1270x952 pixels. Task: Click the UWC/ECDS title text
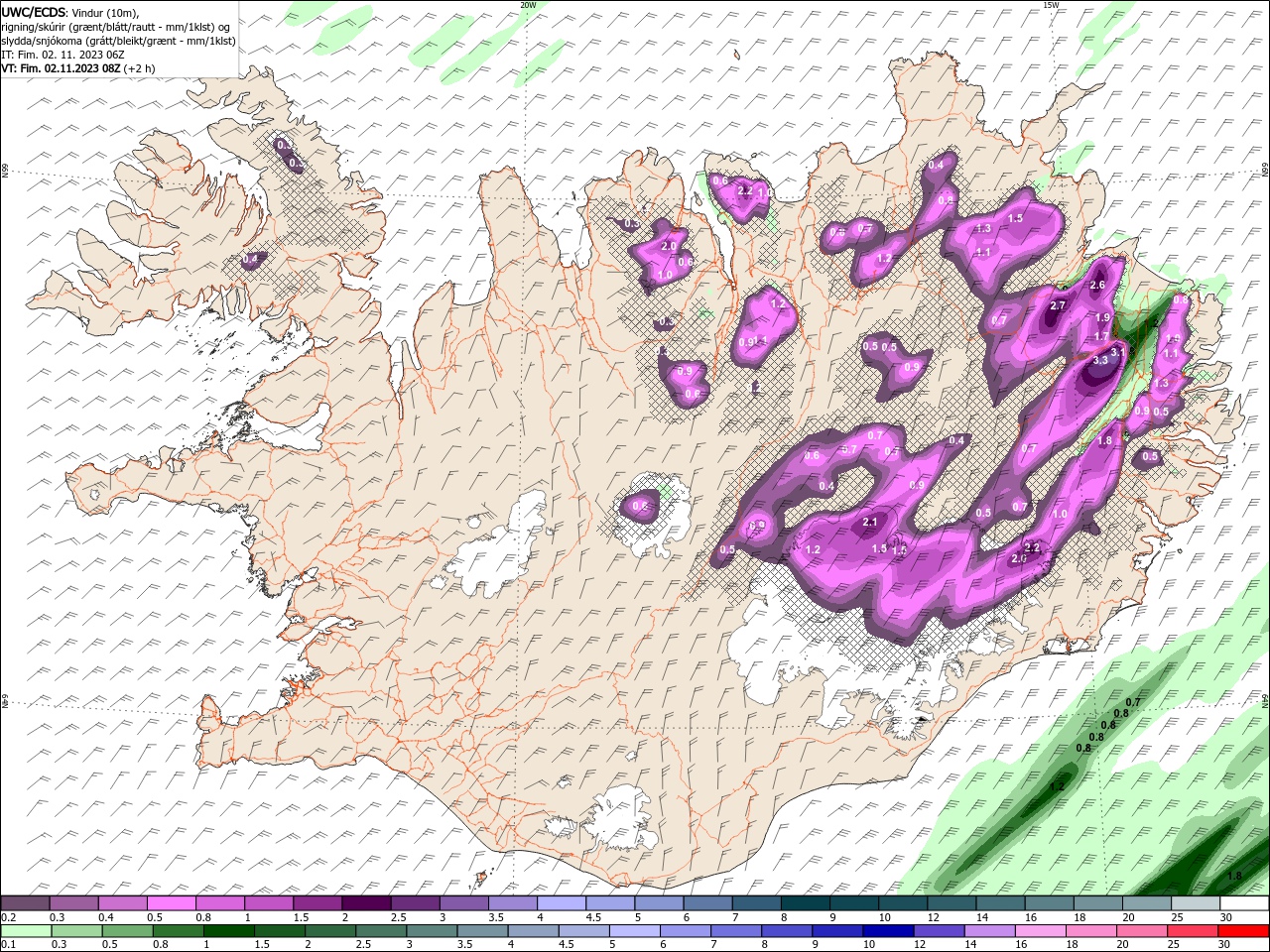point(35,12)
